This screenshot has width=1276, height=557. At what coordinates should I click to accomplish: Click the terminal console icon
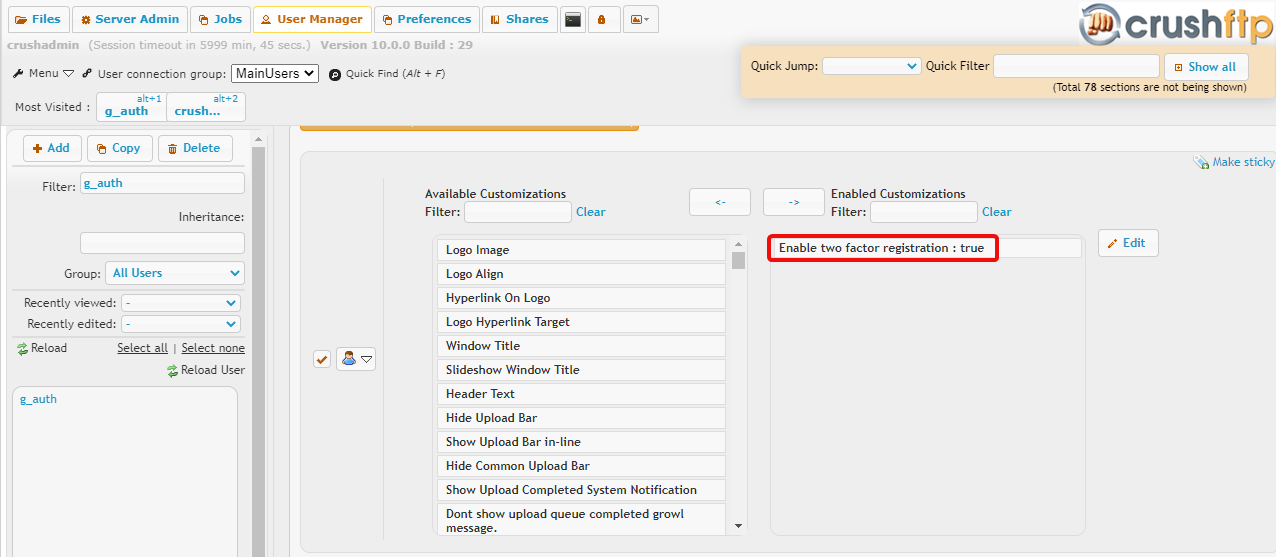pyautogui.click(x=573, y=19)
